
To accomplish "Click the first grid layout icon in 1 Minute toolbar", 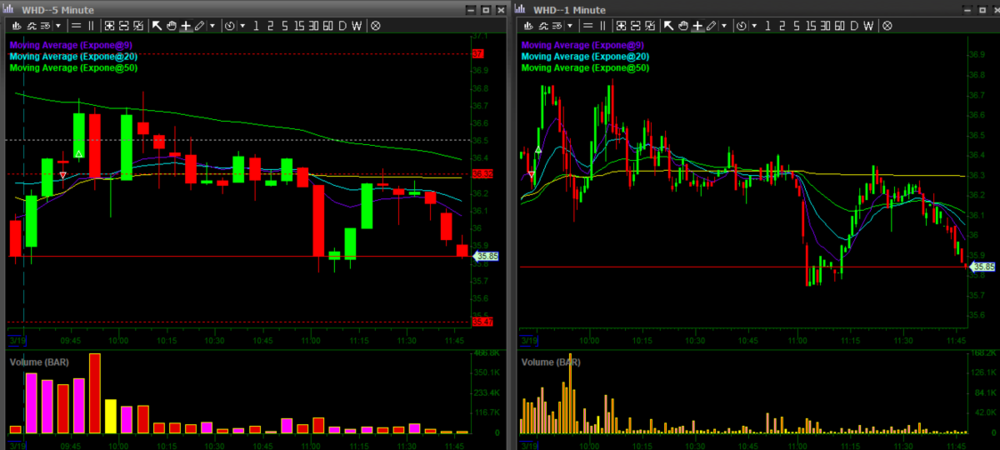I will coord(624,26).
